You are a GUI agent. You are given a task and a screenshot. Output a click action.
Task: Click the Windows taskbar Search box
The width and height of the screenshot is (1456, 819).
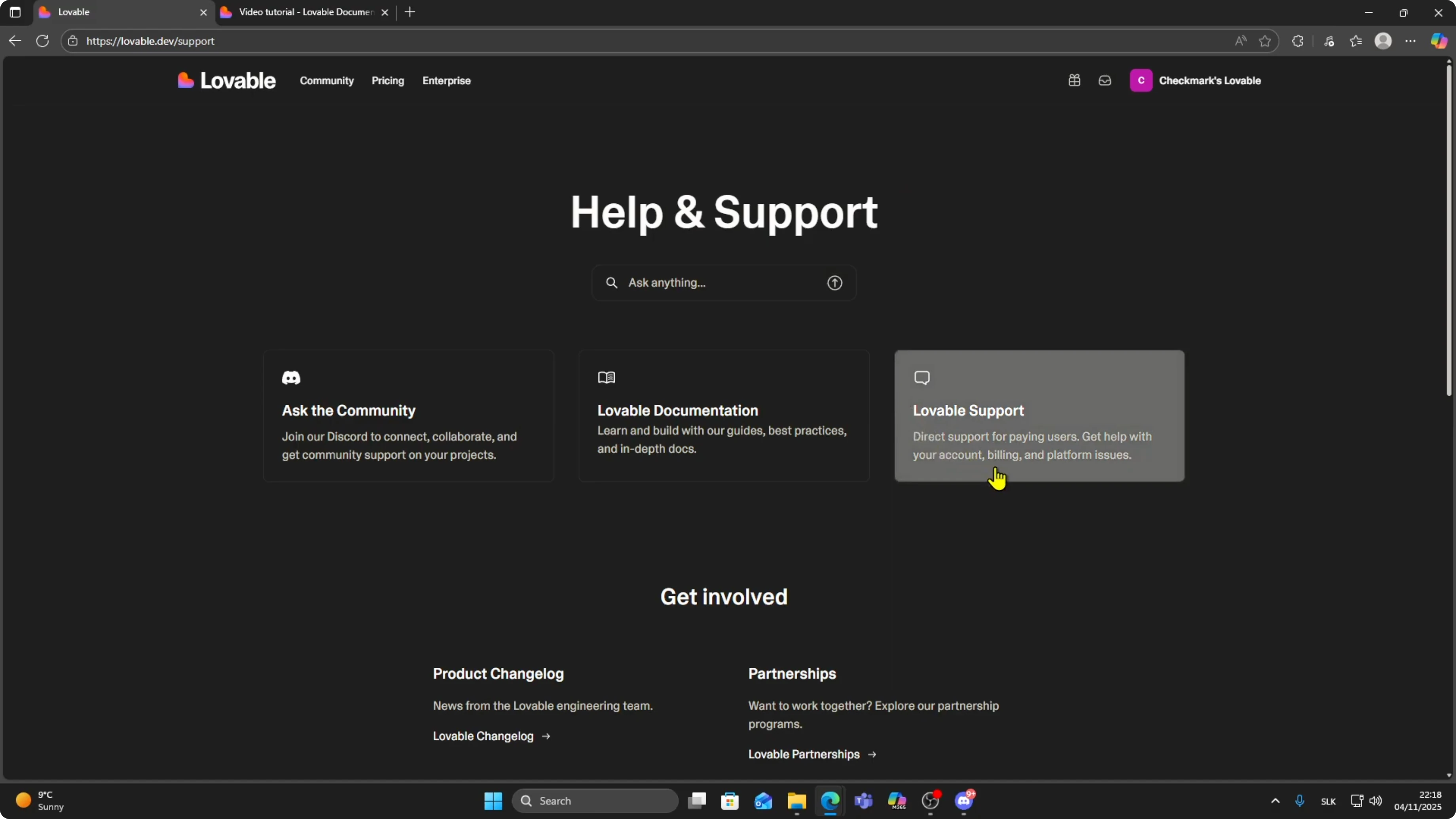[595, 800]
